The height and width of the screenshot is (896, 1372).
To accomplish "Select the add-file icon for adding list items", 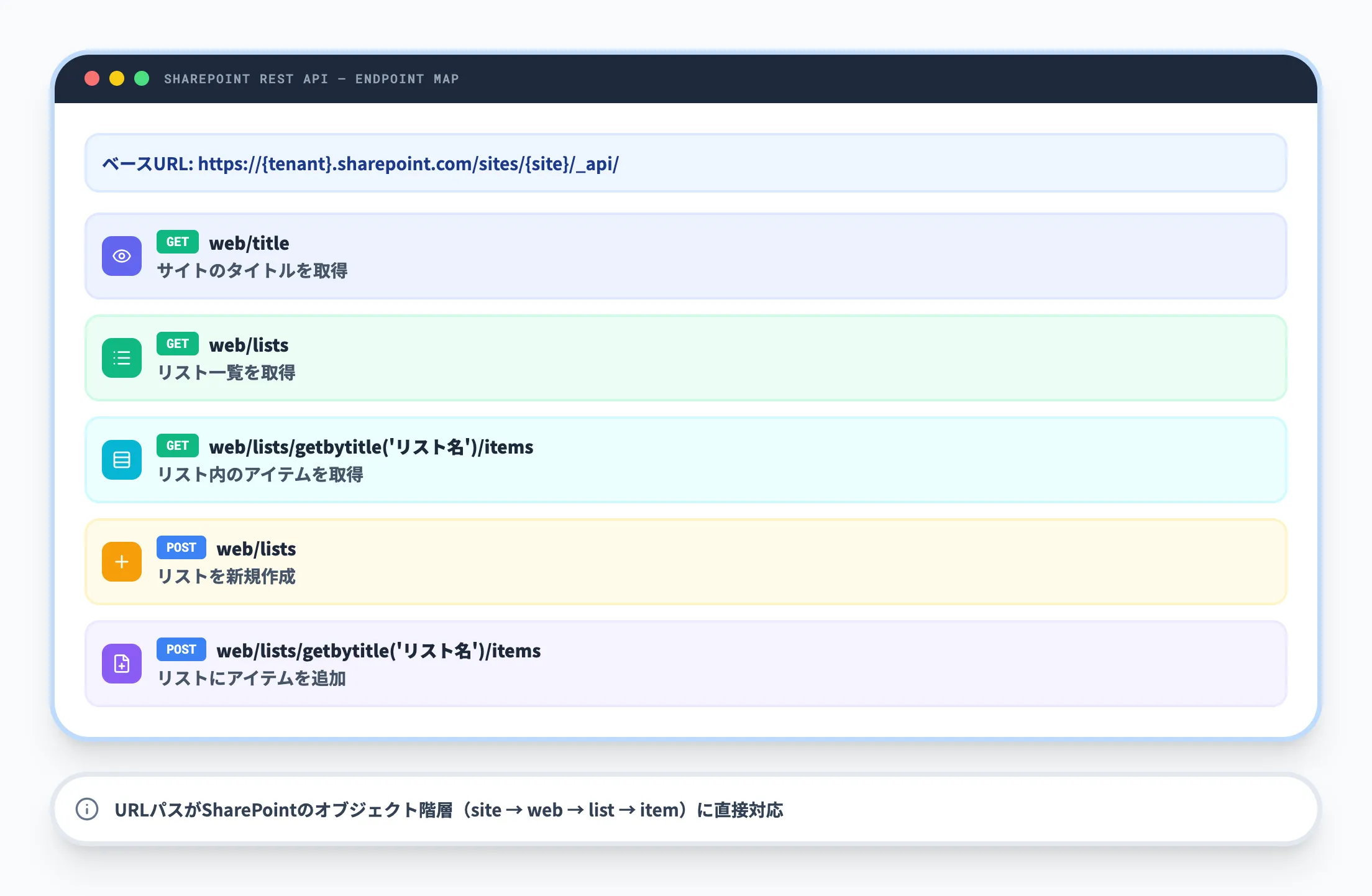I will tap(122, 664).
